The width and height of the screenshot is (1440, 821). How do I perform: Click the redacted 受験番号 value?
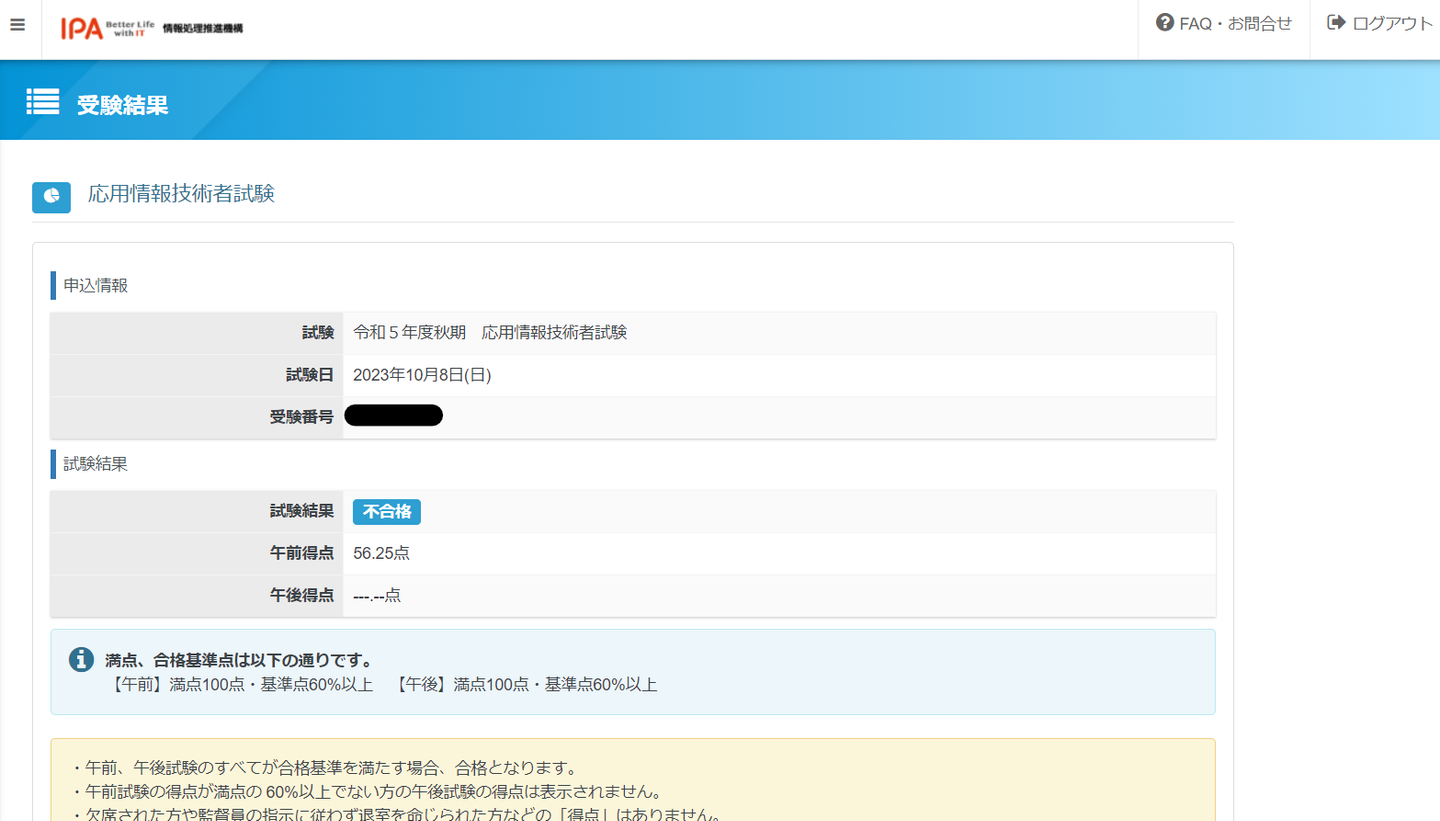pos(393,416)
